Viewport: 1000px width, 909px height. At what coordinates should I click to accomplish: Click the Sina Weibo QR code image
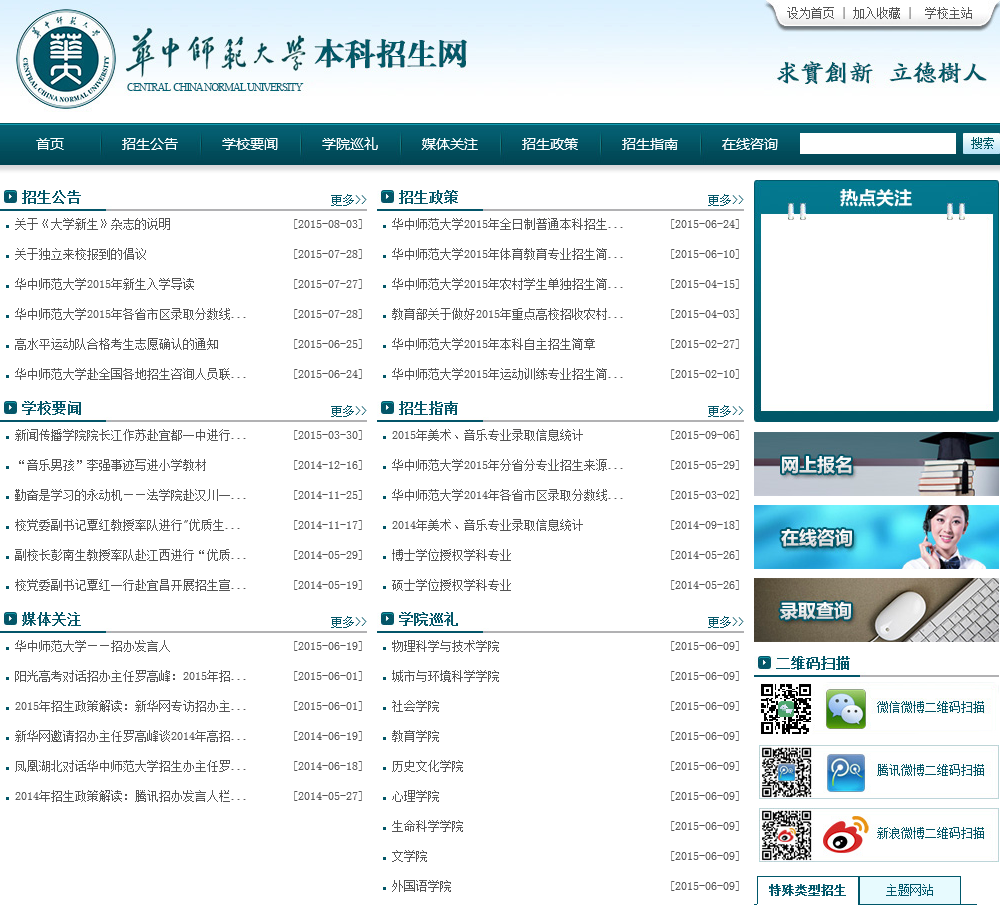(x=786, y=835)
